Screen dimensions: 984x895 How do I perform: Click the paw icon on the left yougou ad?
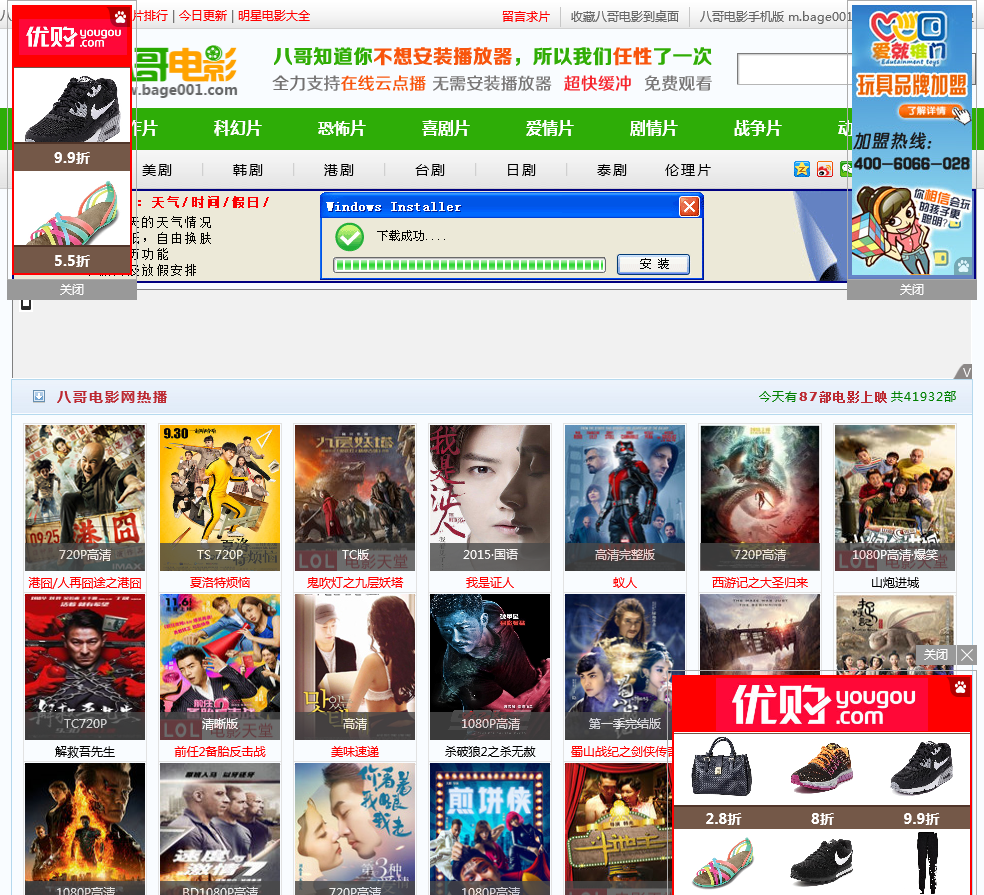pyautogui.click(x=119, y=16)
